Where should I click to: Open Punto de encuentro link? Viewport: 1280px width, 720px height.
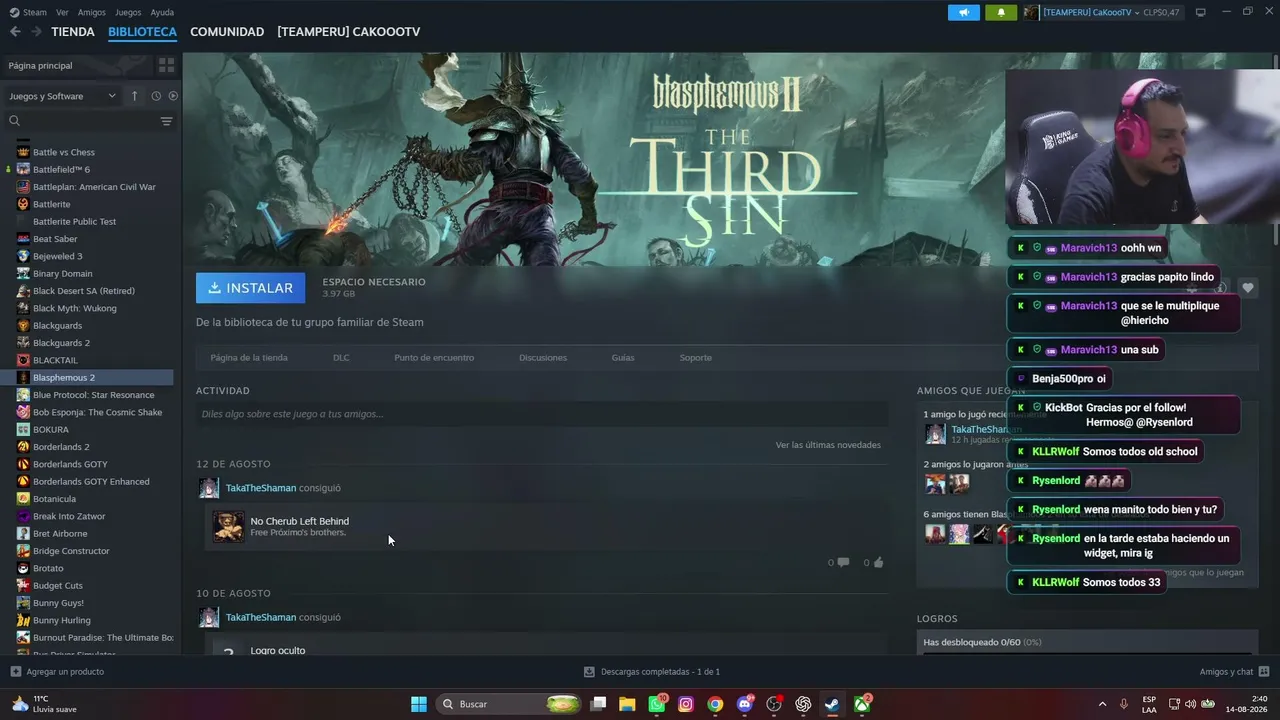tap(434, 357)
